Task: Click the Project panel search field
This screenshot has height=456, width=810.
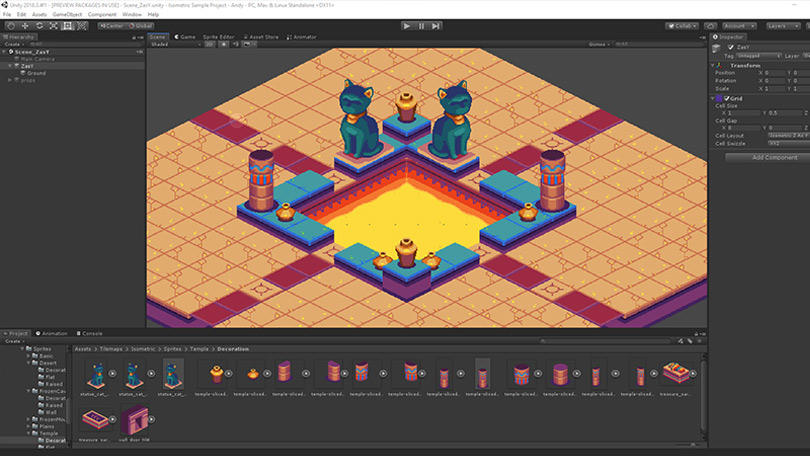Action: click(605, 341)
